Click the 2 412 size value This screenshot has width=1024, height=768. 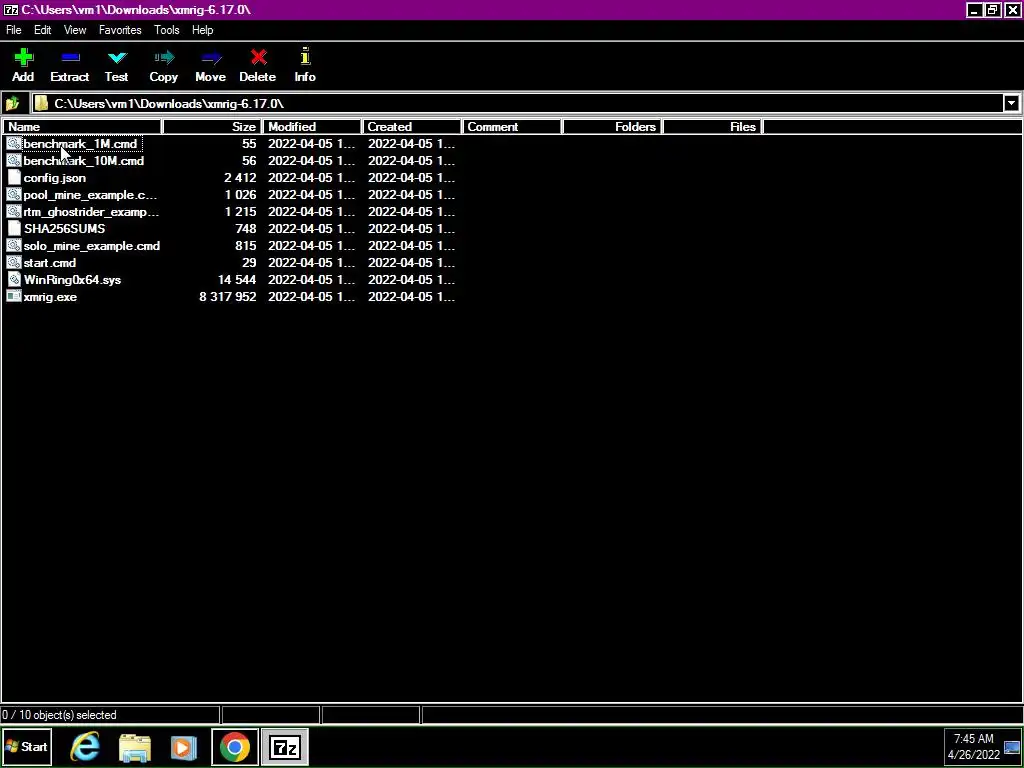tap(240, 178)
